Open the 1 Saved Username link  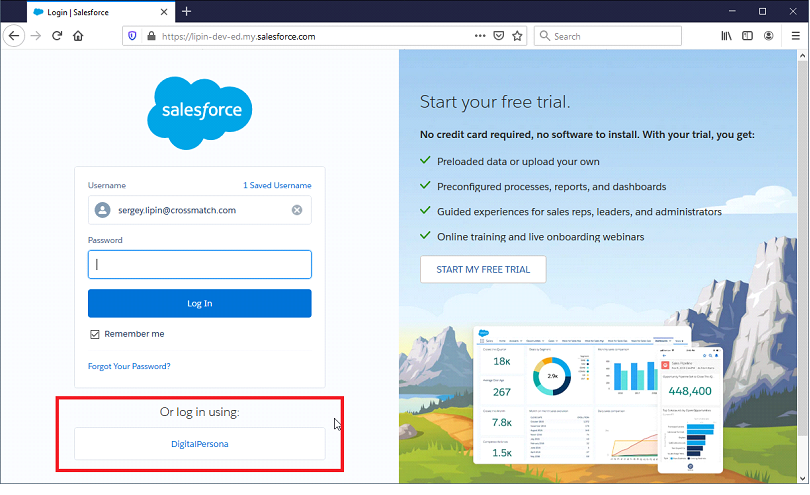(277, 185)
